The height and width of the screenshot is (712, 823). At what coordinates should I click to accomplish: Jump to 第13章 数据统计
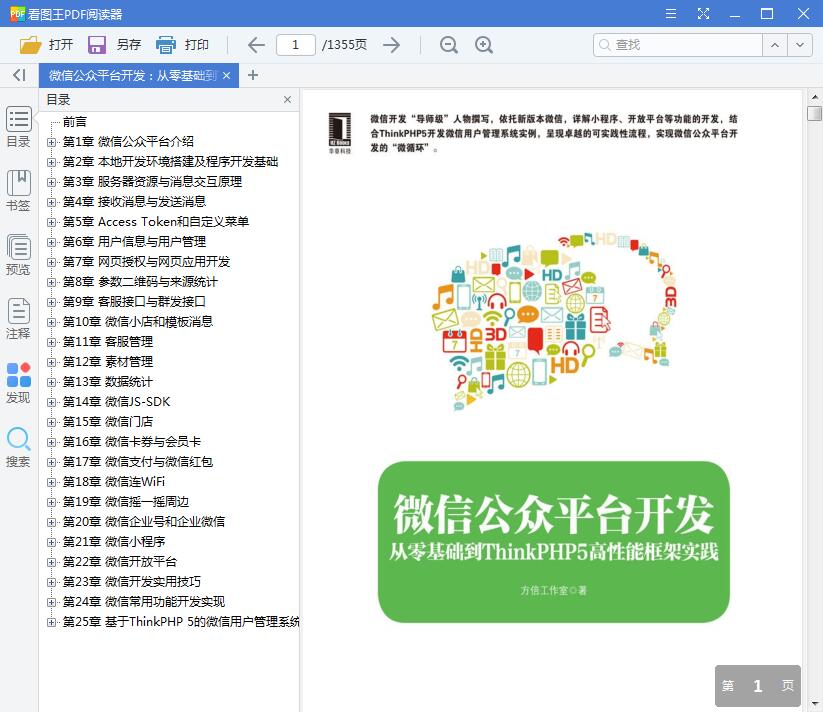pyautogui.click(x=108, y=381)
